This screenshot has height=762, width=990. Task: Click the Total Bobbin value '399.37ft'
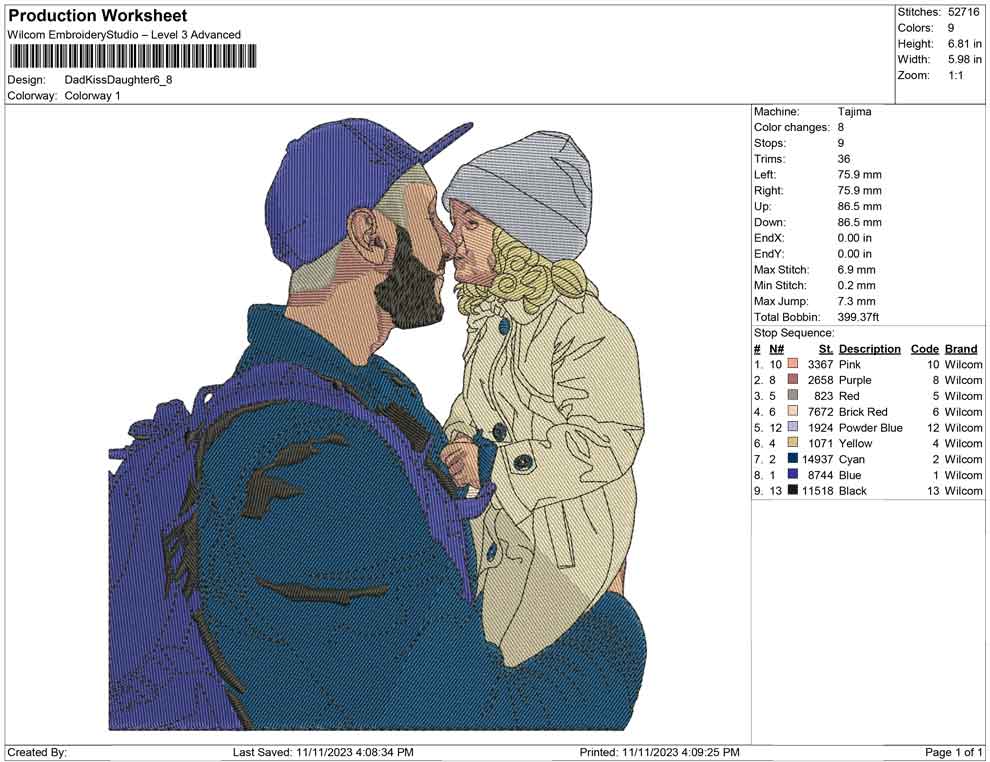coord(859,317)
